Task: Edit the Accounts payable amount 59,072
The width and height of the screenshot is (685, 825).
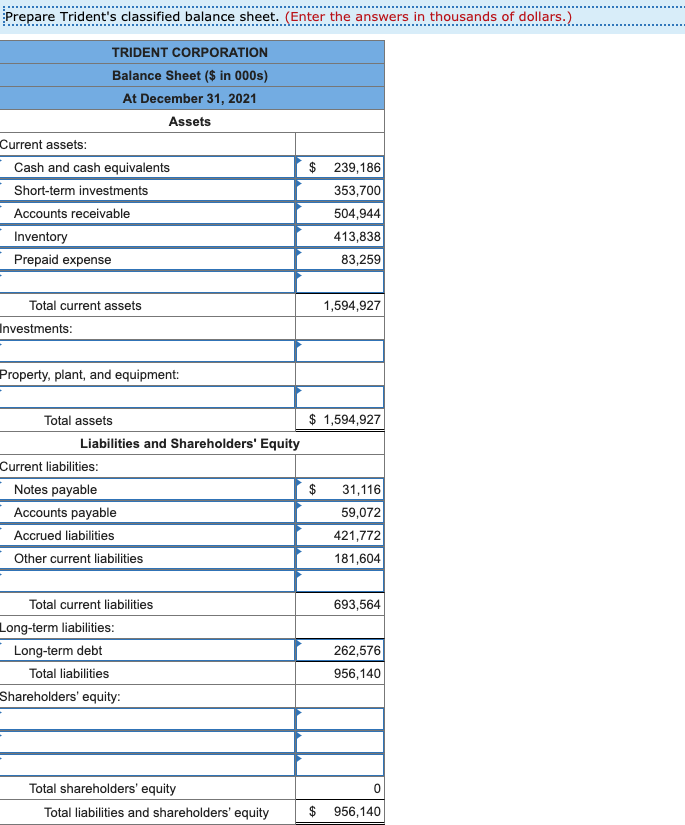Action: pos(340,512)
